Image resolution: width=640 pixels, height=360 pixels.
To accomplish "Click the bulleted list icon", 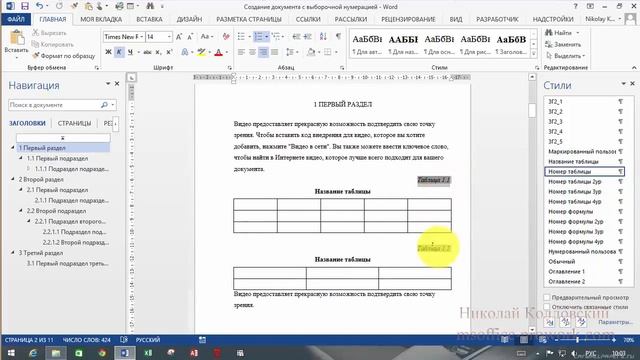I will click(x=241, y=37).
